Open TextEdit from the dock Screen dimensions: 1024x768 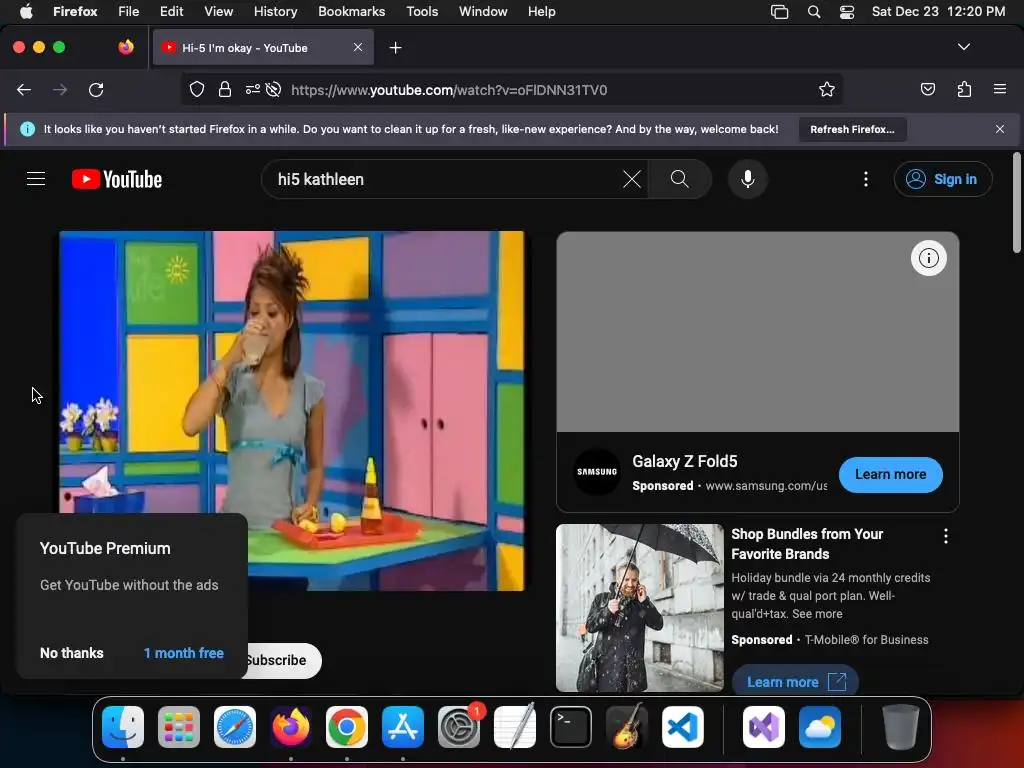click(515, 726)
